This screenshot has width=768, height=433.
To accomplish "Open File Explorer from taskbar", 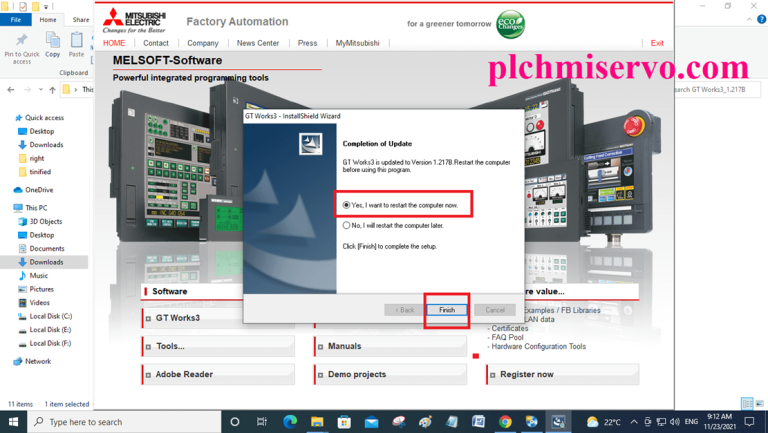I will pos(317,422).
